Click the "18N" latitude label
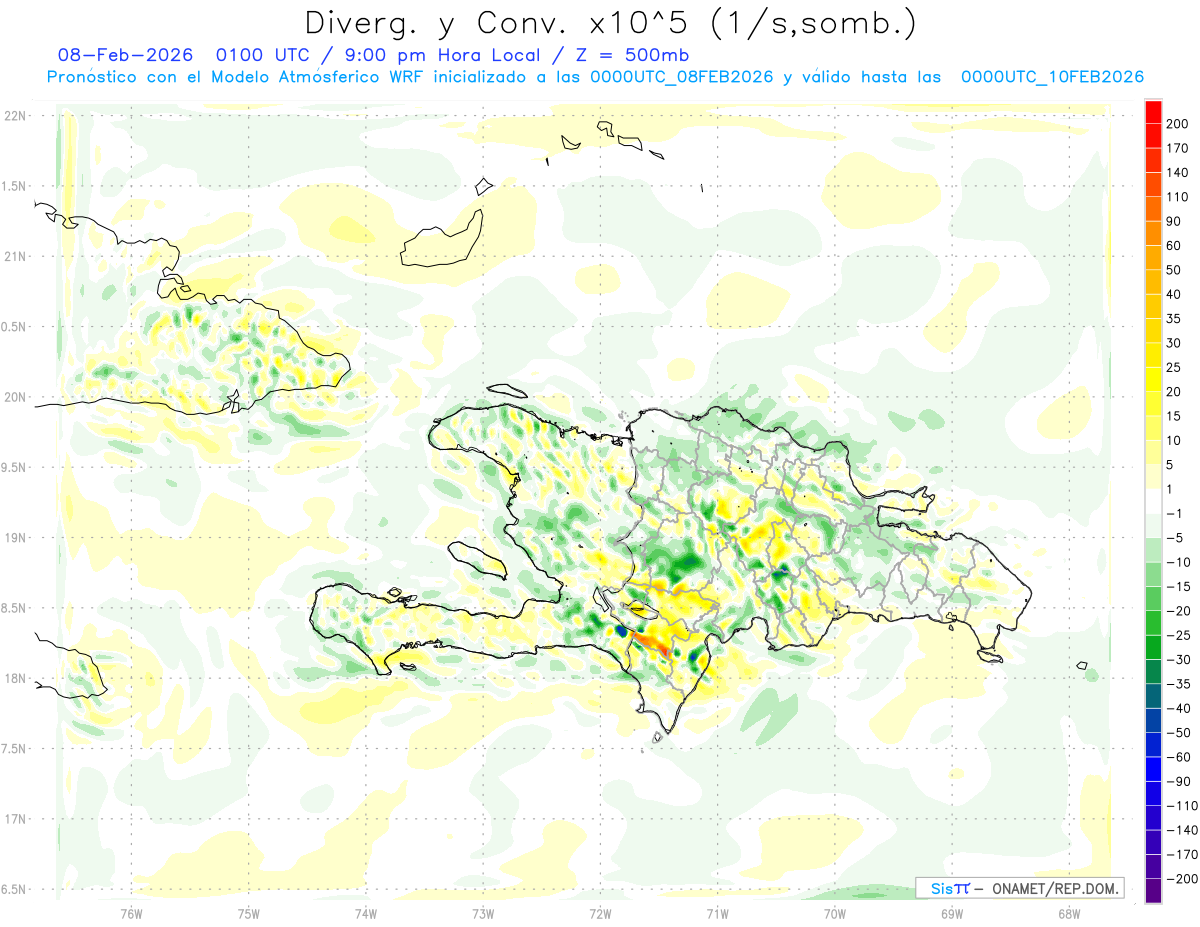This screenshot has height=927, width=1200. click(x=15, y=678)
